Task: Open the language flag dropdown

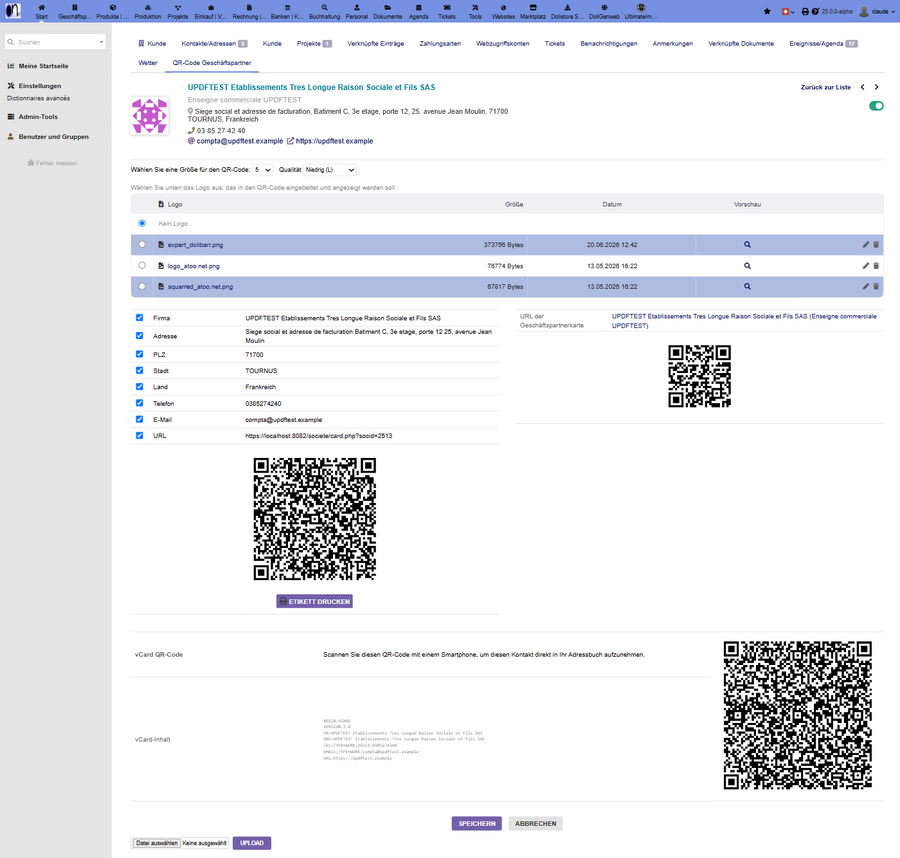Action: [788, 11]
